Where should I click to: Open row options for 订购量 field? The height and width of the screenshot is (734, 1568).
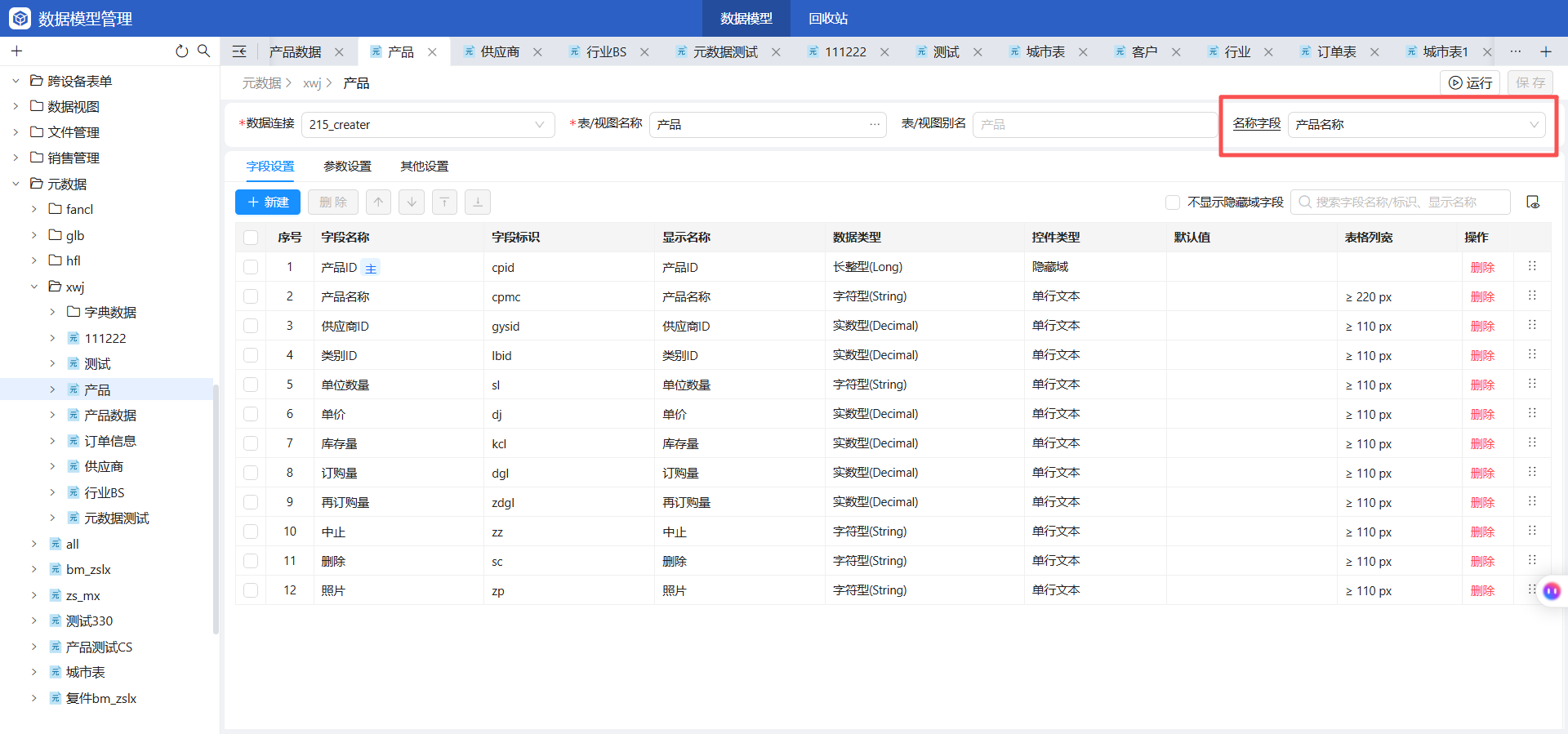tap(1532, 473)
